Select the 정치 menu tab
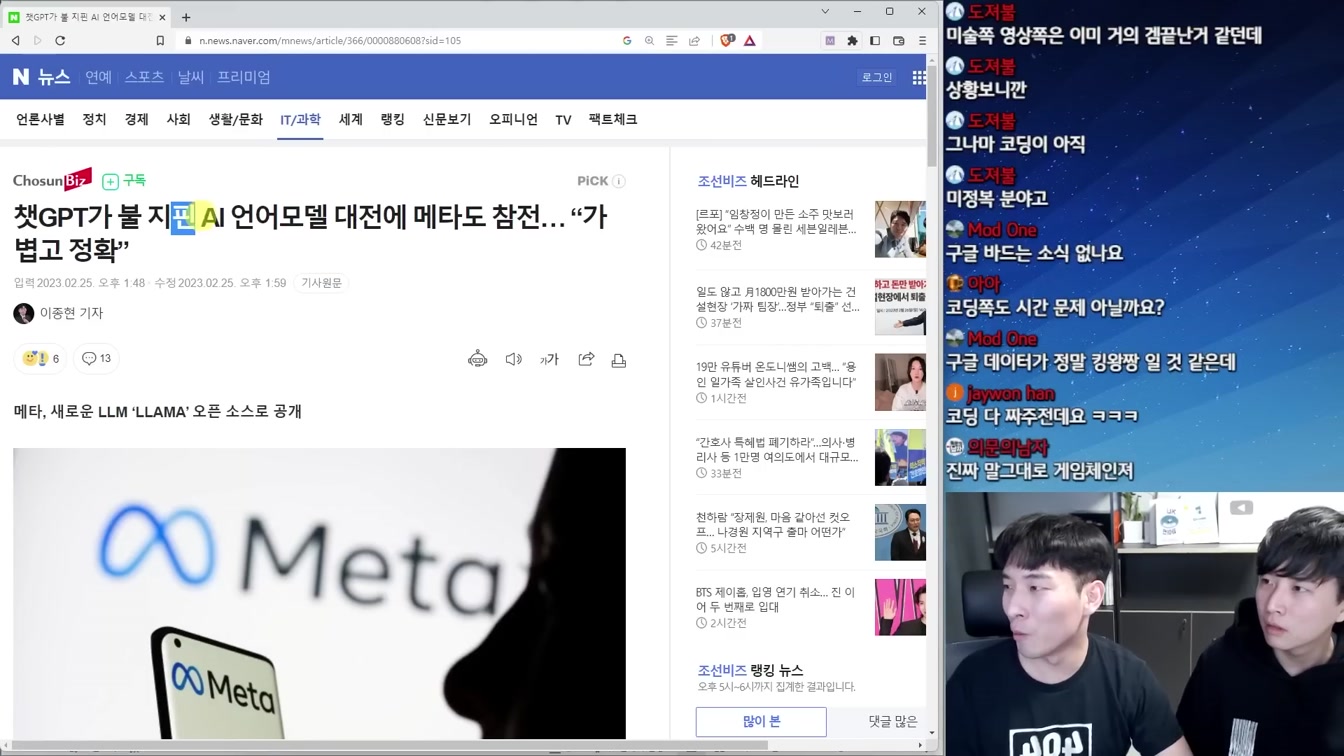 click(94, 119)
